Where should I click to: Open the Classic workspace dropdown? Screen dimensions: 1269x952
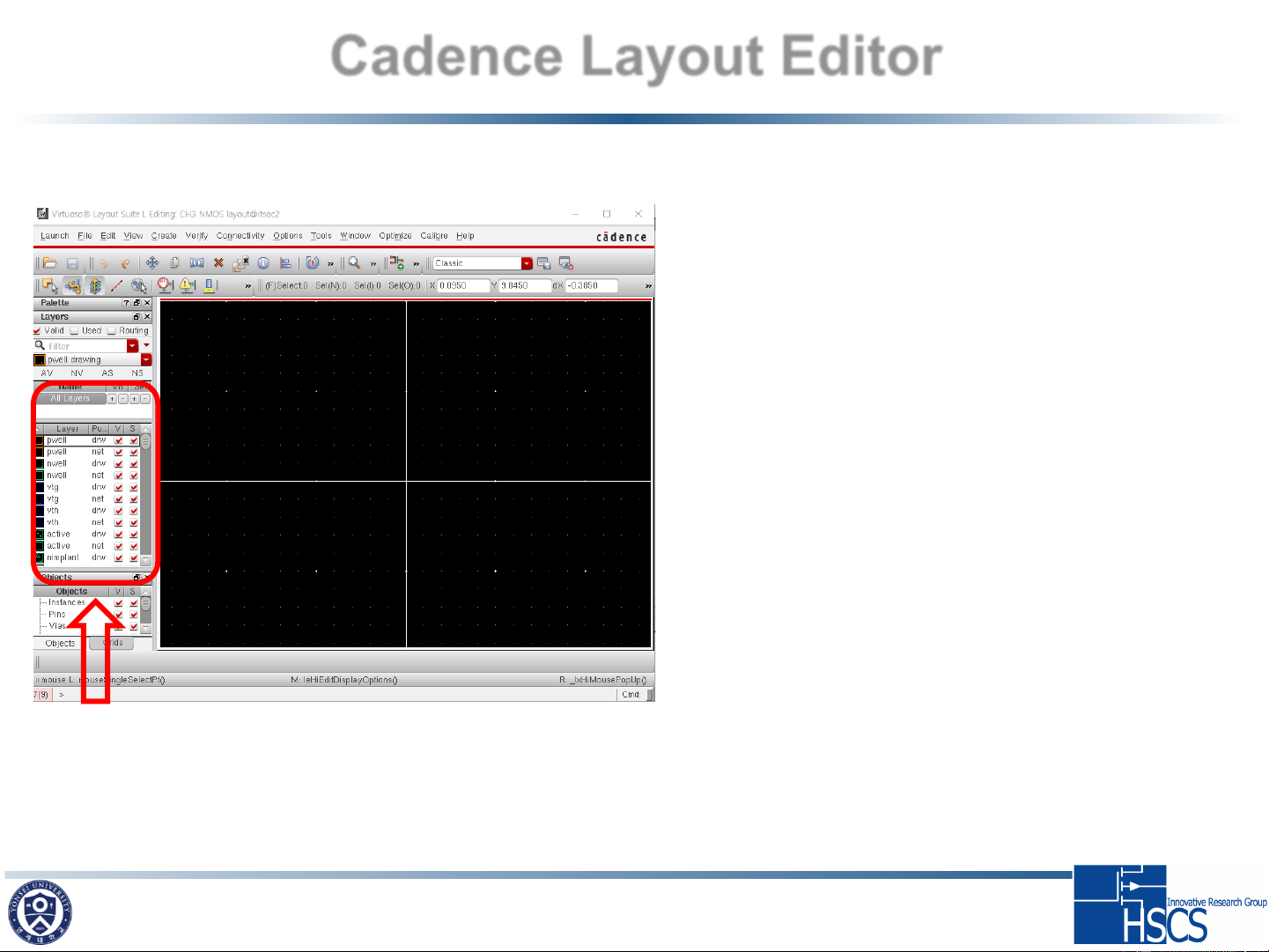point(527,263)
